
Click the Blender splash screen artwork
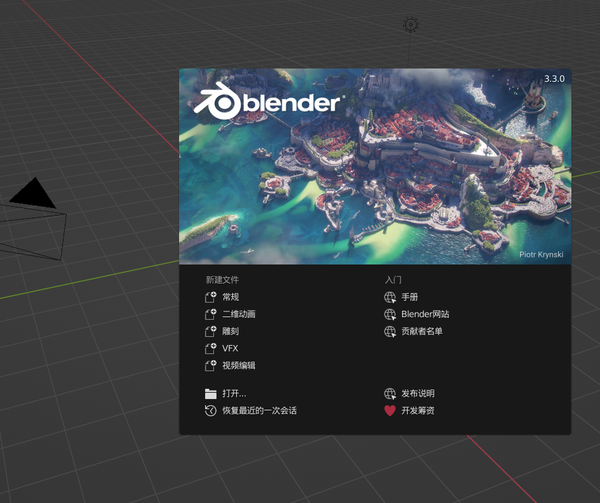[x=375, y=166]
